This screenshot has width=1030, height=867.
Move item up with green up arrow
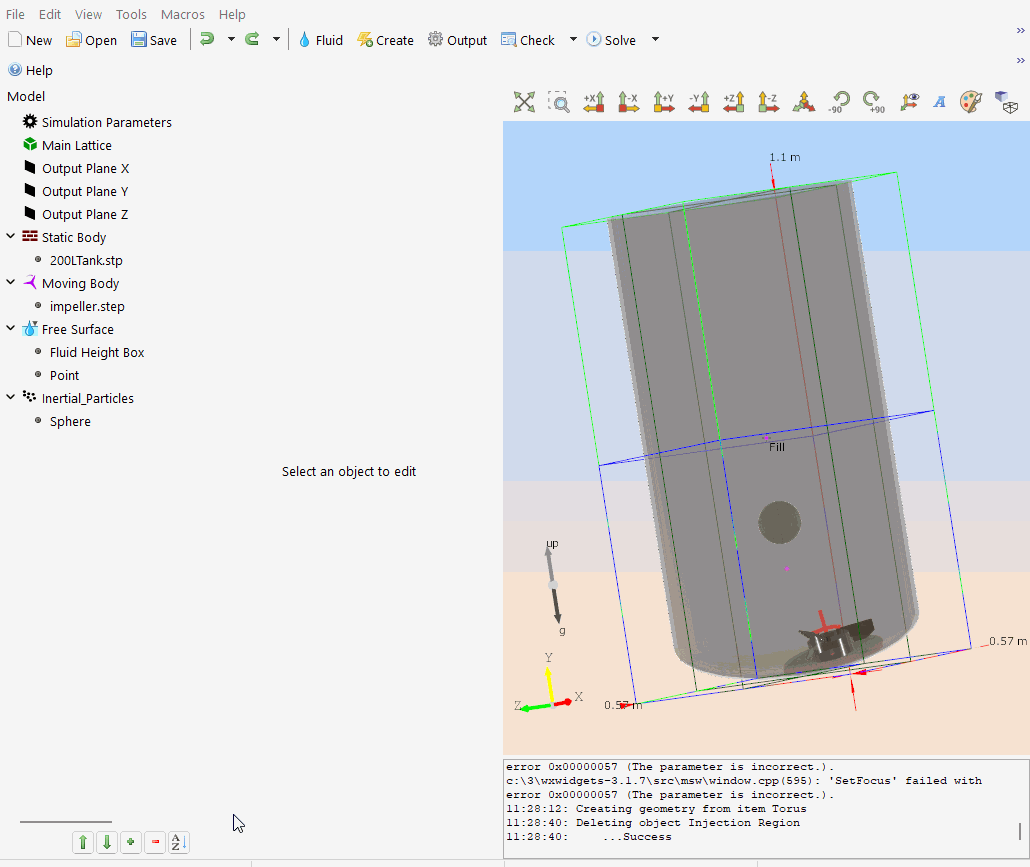click(x=83, y=842)
